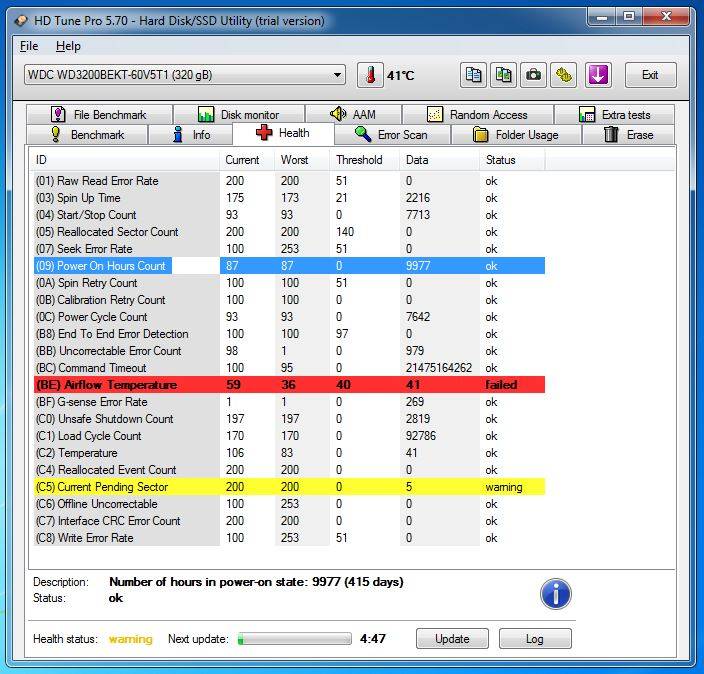Click the copy info to clipboard icon
This screenshot has height=674, width=704.
coord(473,75)
